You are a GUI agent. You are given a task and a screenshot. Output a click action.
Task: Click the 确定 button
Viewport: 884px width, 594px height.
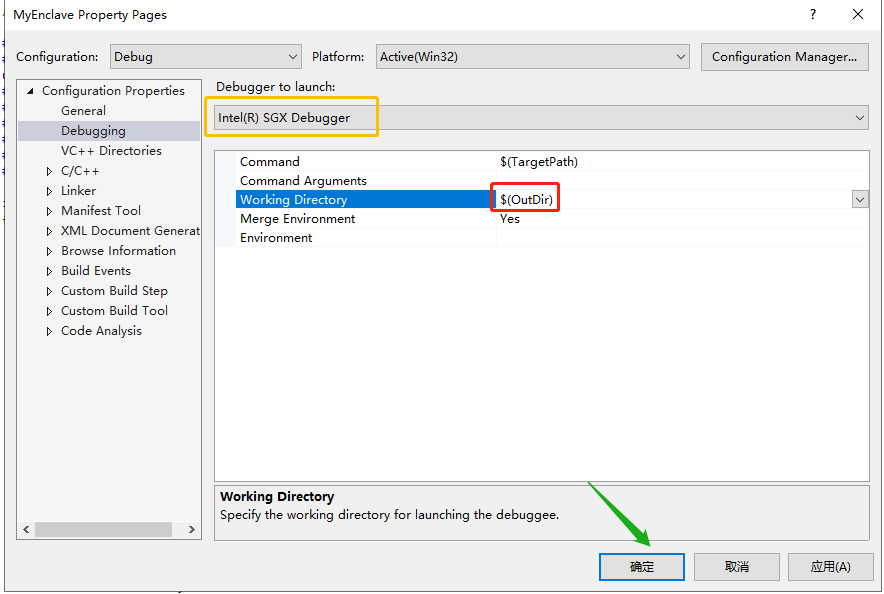coord(641,566)
